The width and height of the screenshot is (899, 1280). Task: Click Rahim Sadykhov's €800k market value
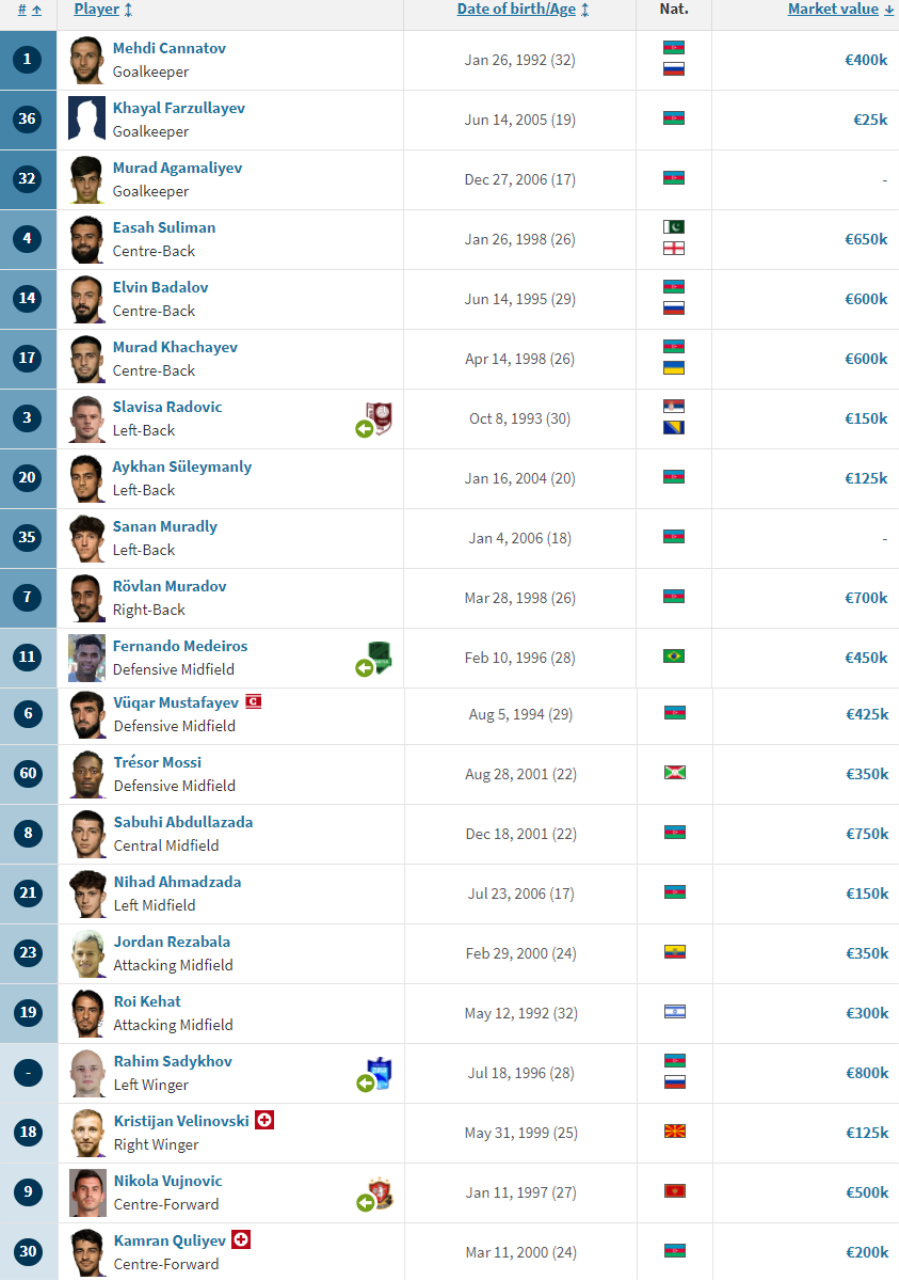coord(866,1073)
